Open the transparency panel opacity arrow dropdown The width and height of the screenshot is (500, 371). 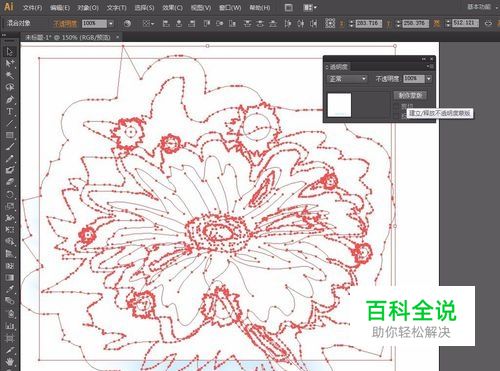429,79
